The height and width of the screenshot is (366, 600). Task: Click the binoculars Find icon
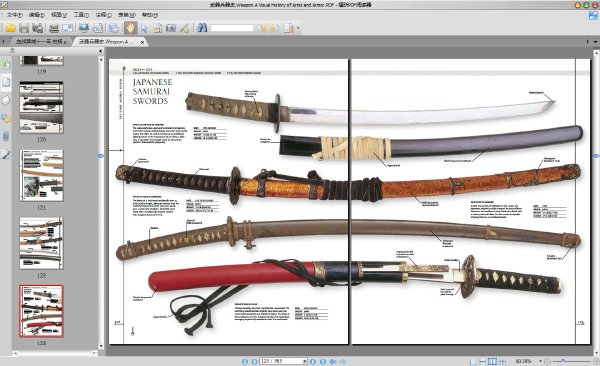pos(202,28)
